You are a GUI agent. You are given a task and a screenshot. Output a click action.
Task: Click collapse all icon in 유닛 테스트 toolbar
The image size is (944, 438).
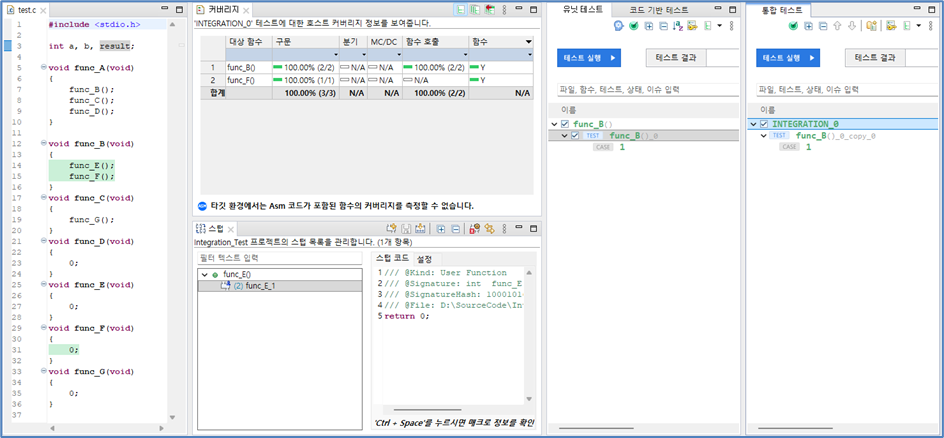pyautogui.click(x=663, y=26)
